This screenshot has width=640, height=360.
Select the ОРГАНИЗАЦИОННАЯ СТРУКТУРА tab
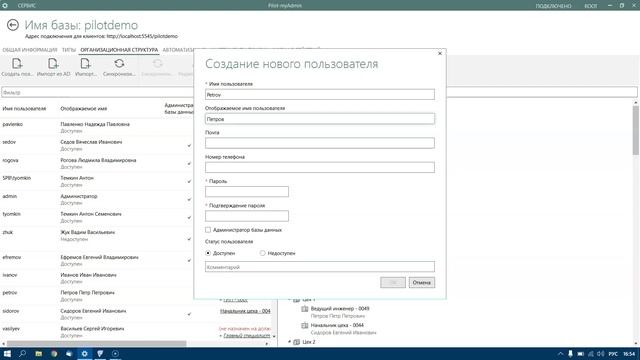pos(119,50)
